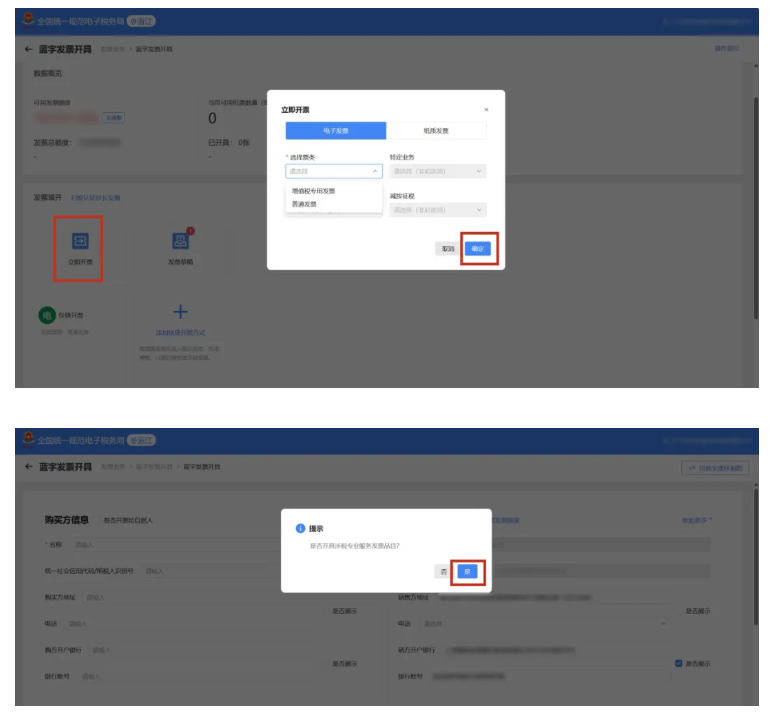Click the 立即开票 invoice icon
773x712 pixels.
tap(82, 241)
